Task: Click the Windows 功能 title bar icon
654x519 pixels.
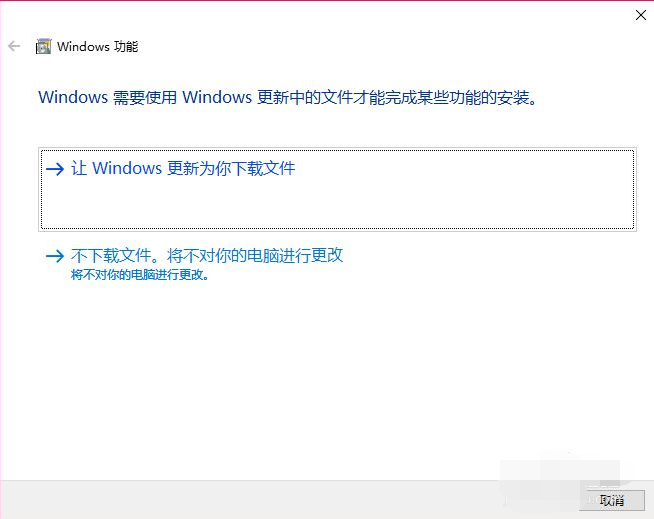Action: click(x=43, y=46)
